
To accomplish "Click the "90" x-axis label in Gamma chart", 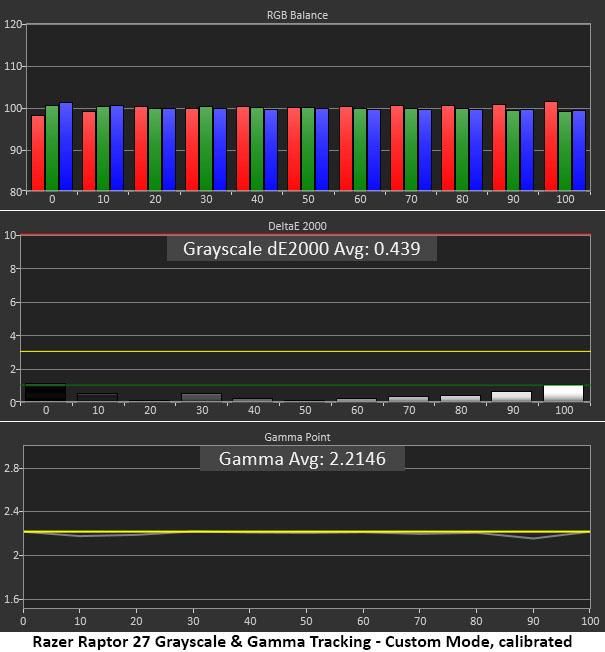I will point(533,621).
